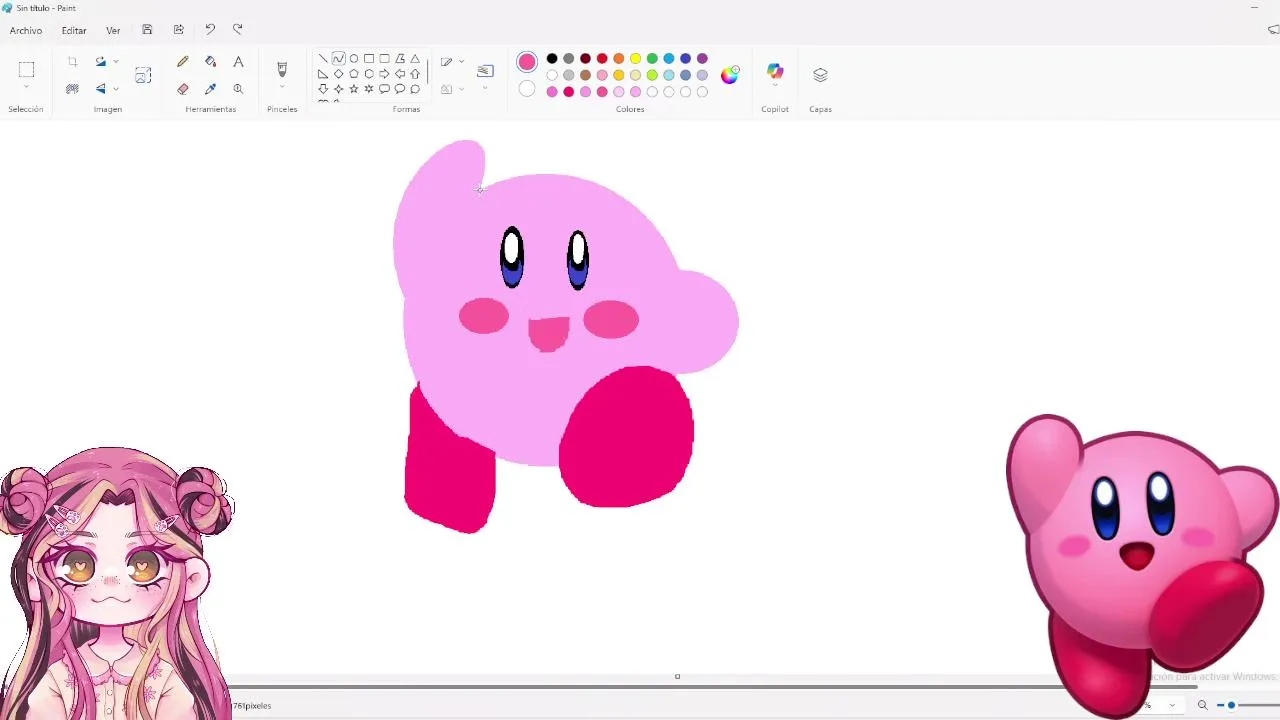Pick the green color swatch
Viewport: 1280px width, 720px height.
pos(652,59)
